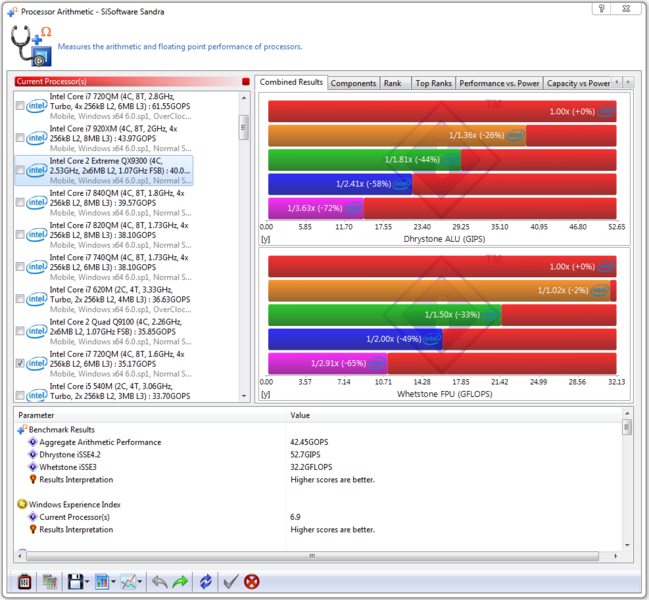The height and width of the screenshot is (600, 649).
Task: Click the help question mark button
Action: [602, 8]
